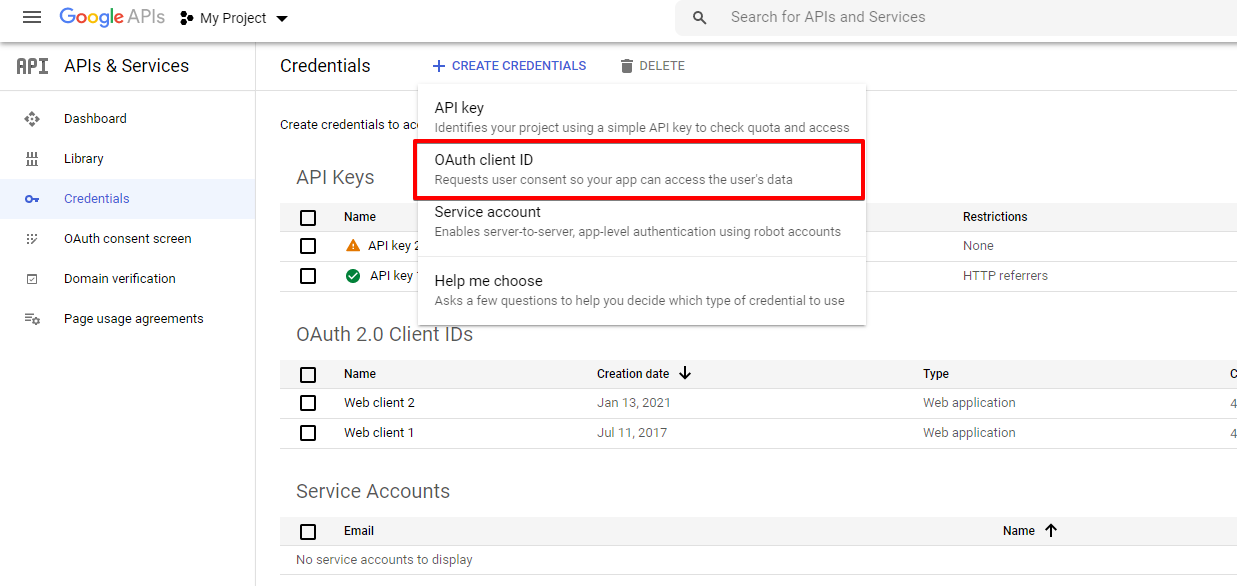Screen dimensions: 1237x586
Task: Click the Library icon in sidebar
Action: point(32,159)
